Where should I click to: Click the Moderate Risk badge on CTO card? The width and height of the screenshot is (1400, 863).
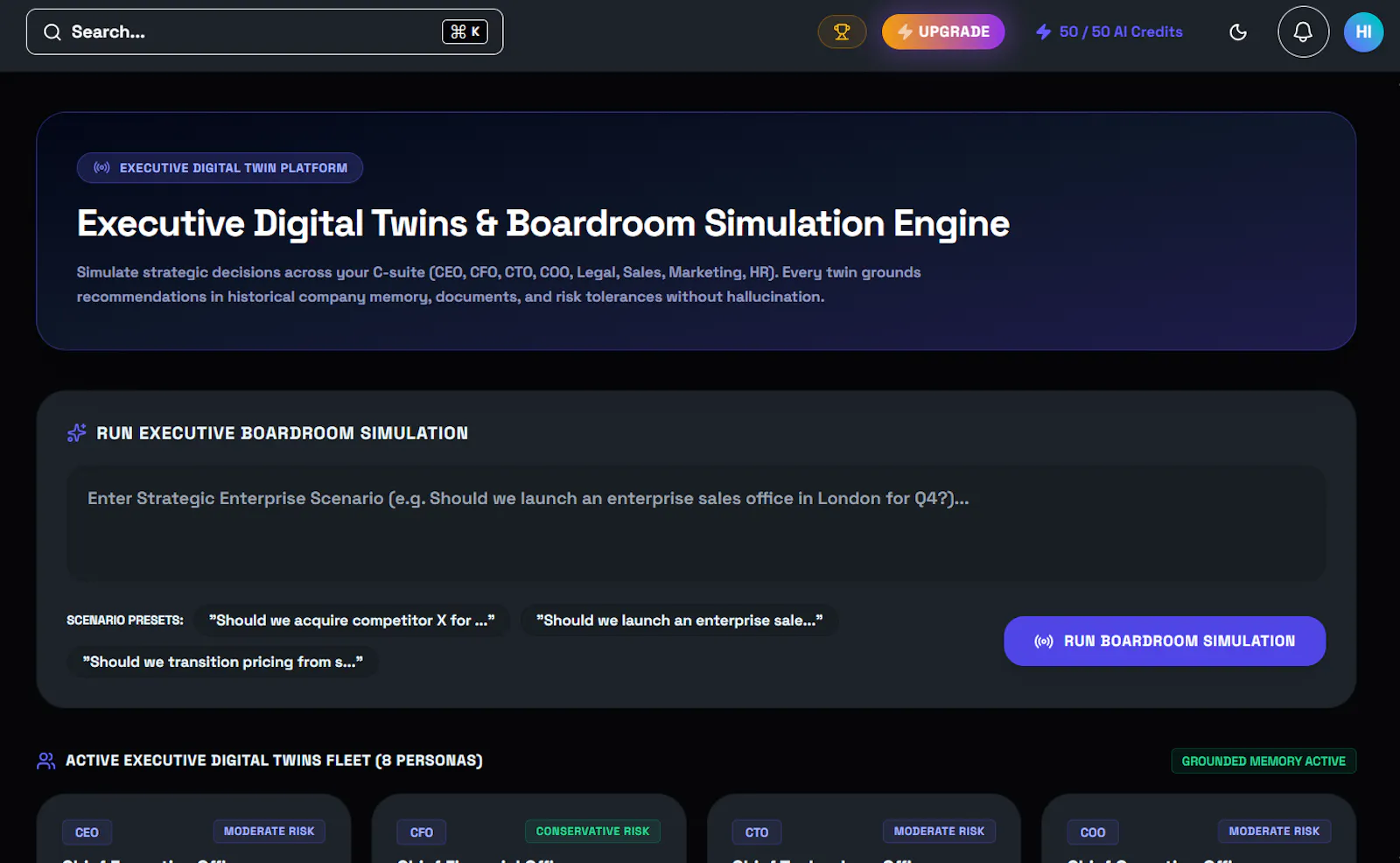(939, 831)
